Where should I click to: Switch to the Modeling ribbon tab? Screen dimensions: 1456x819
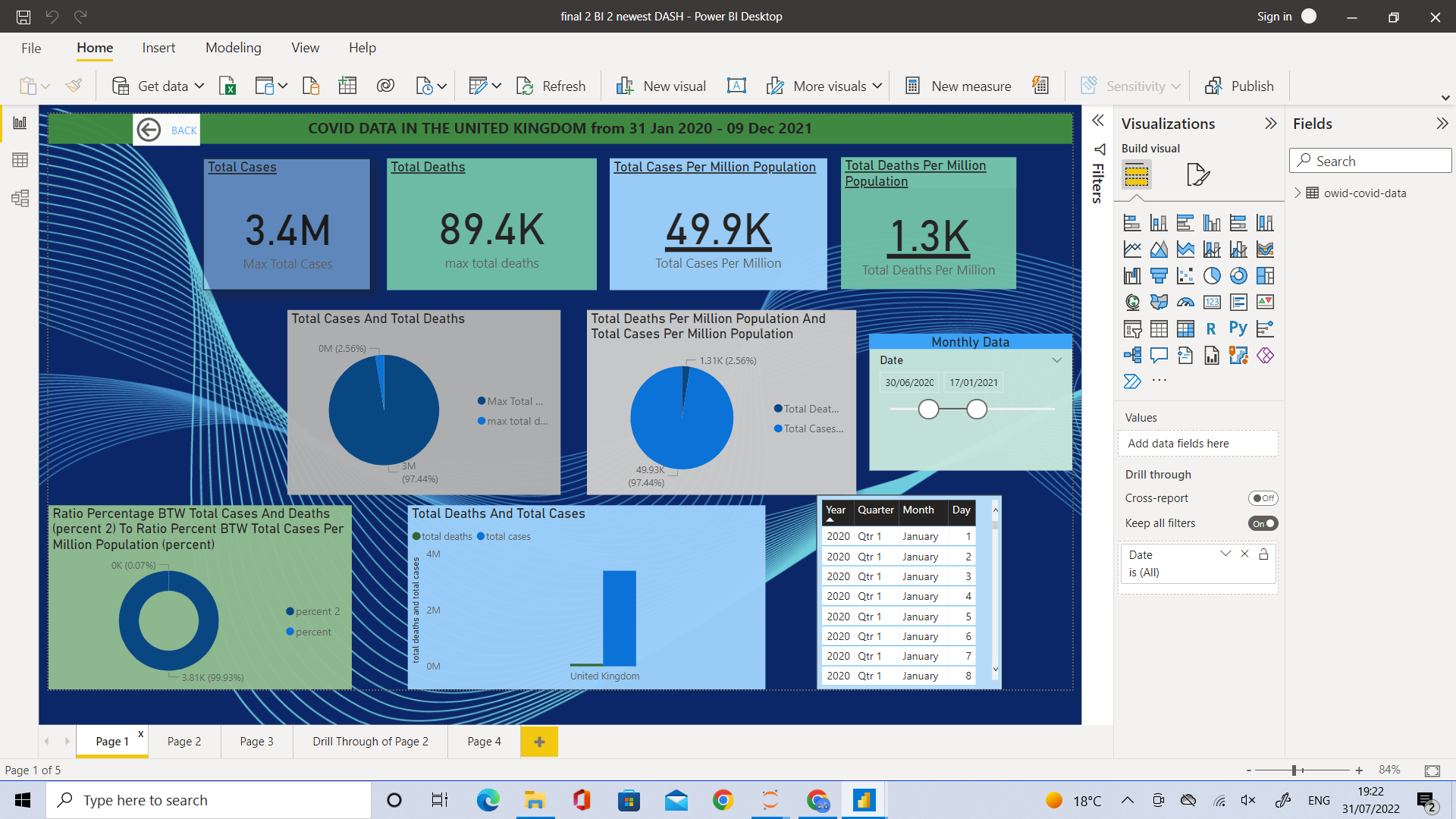point(233,47)
